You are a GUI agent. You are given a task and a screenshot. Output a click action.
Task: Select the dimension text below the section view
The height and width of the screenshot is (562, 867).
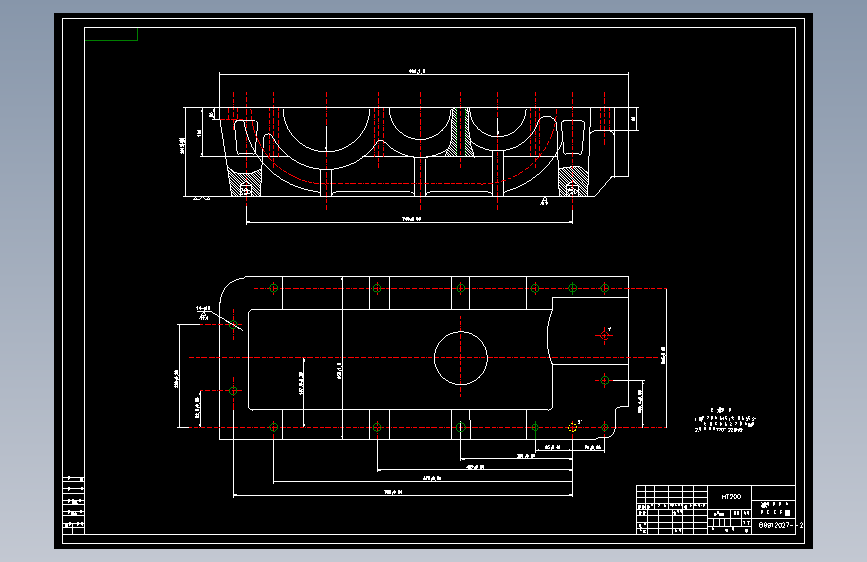pyautogui.click(x=411, y=219)
